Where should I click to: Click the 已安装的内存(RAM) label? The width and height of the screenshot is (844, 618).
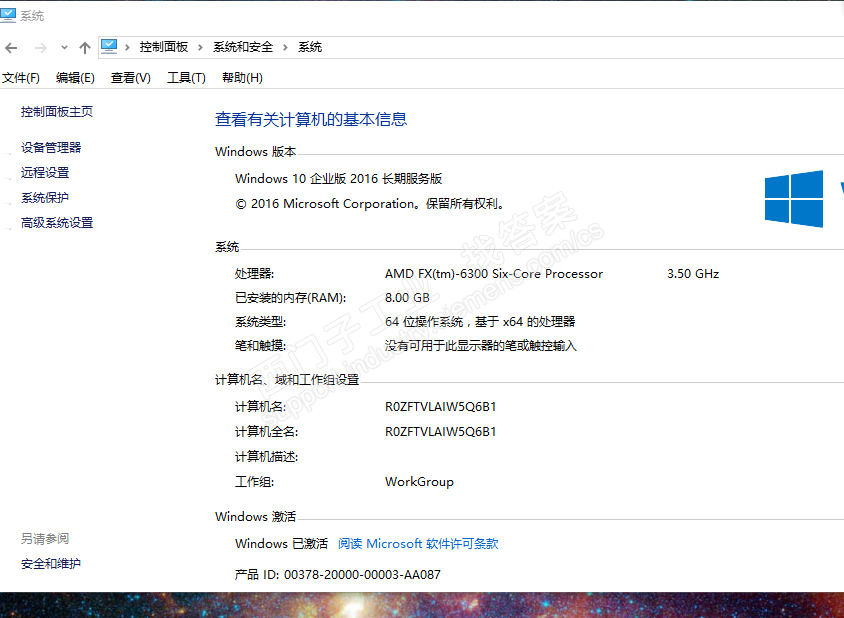pos(291,298)
